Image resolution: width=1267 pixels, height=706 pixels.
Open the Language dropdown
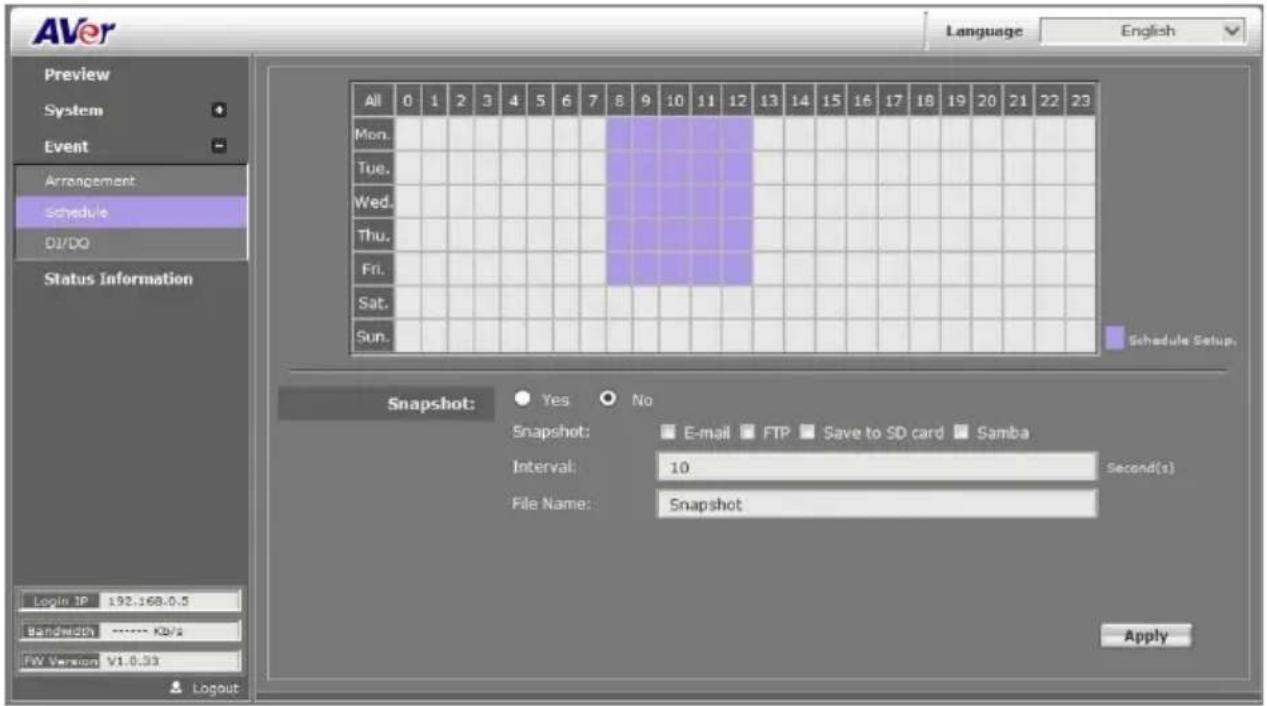point(1142,31)
